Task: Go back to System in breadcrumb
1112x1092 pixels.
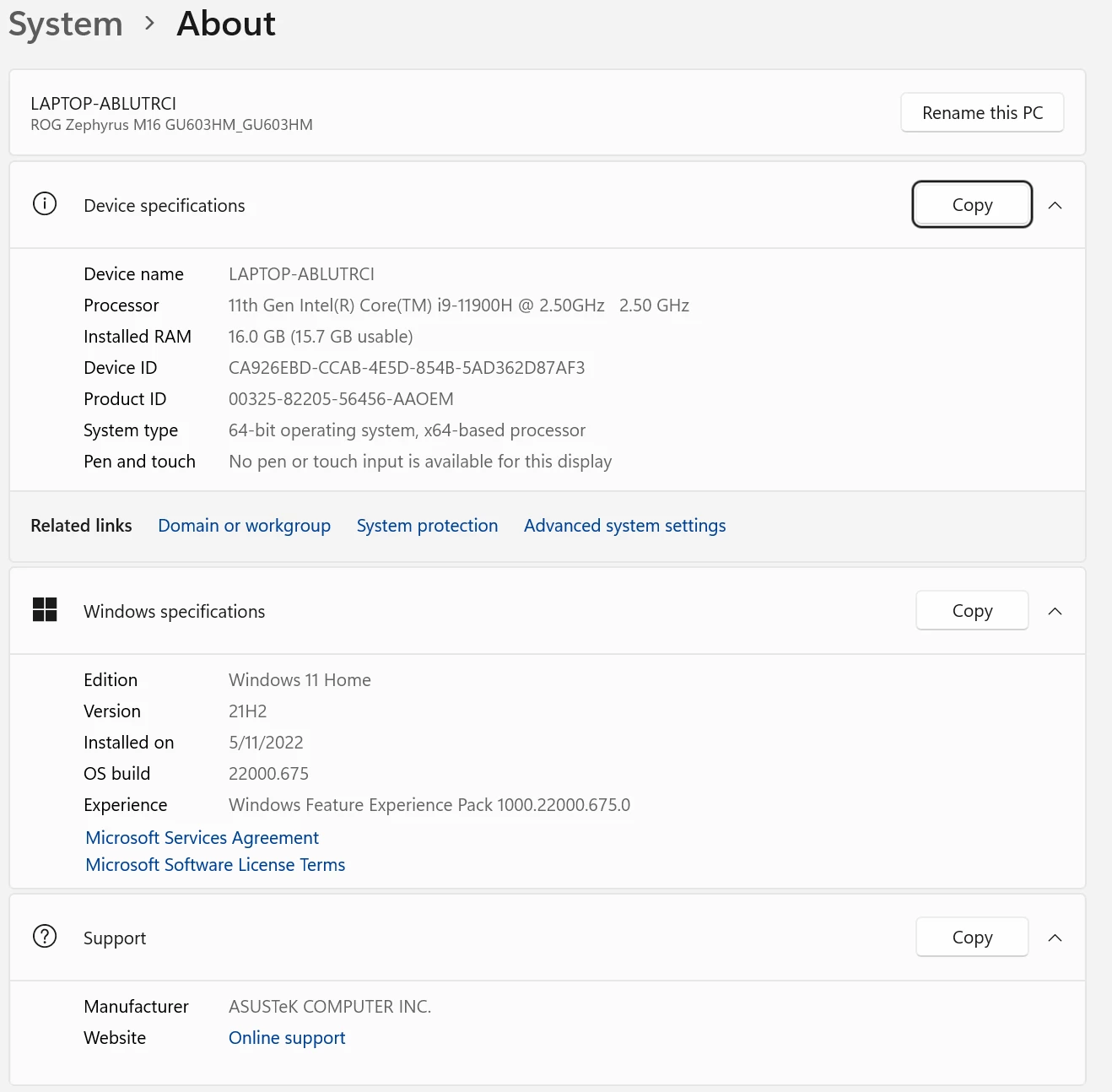Action: (x=66, y=24)
